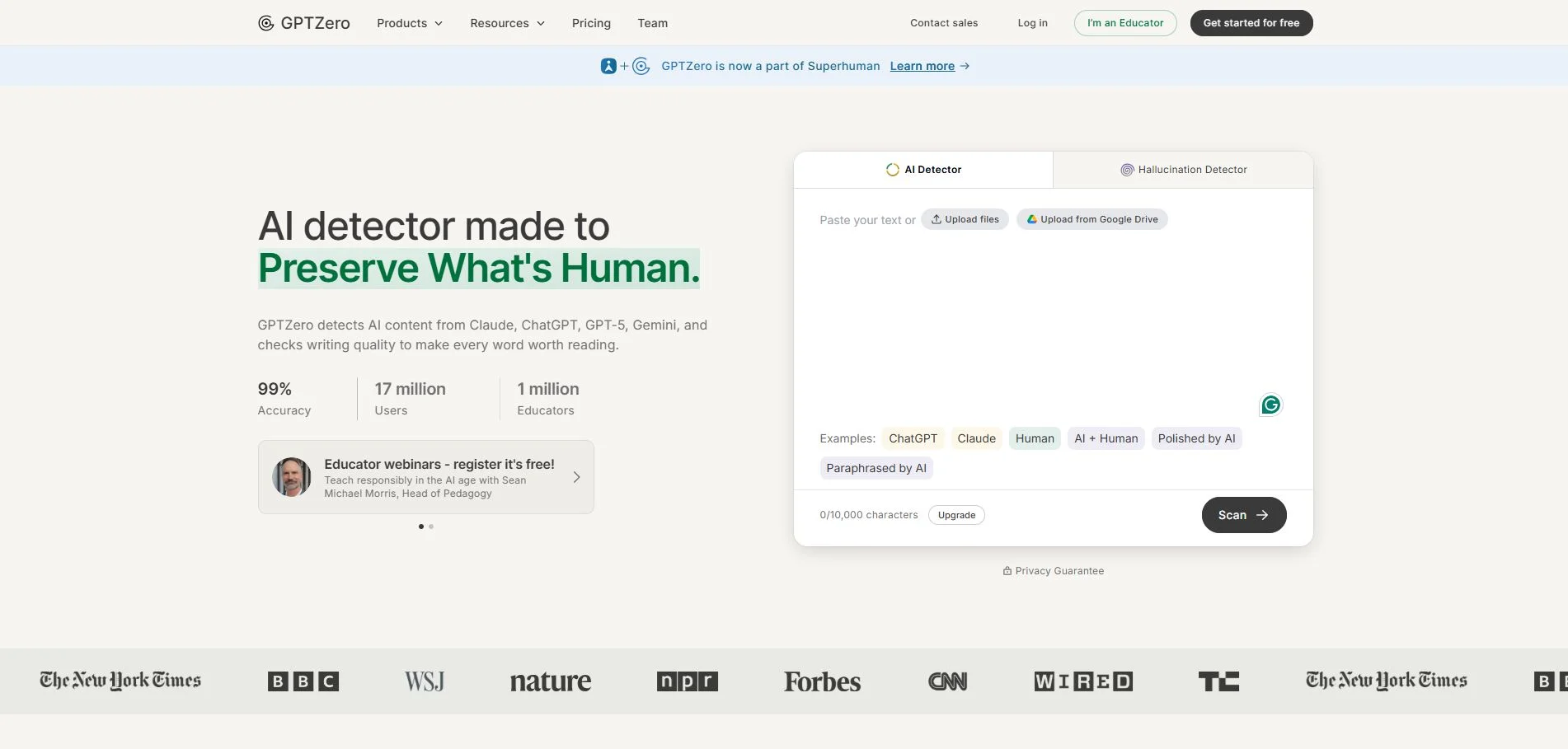The width and height of the screenshot is (1568, 749).
Task: Click the TechCrunch TC logo
Action: click(x=1218, y=681)
